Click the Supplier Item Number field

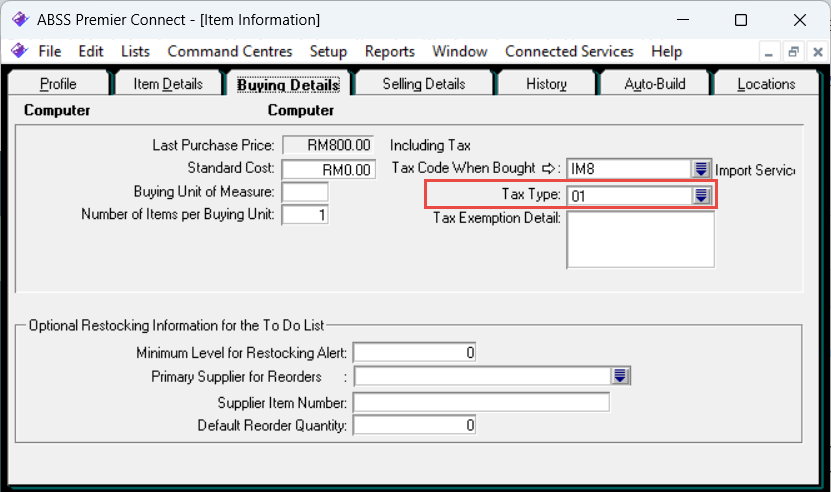pyautogui.click(x=480, y=402)
